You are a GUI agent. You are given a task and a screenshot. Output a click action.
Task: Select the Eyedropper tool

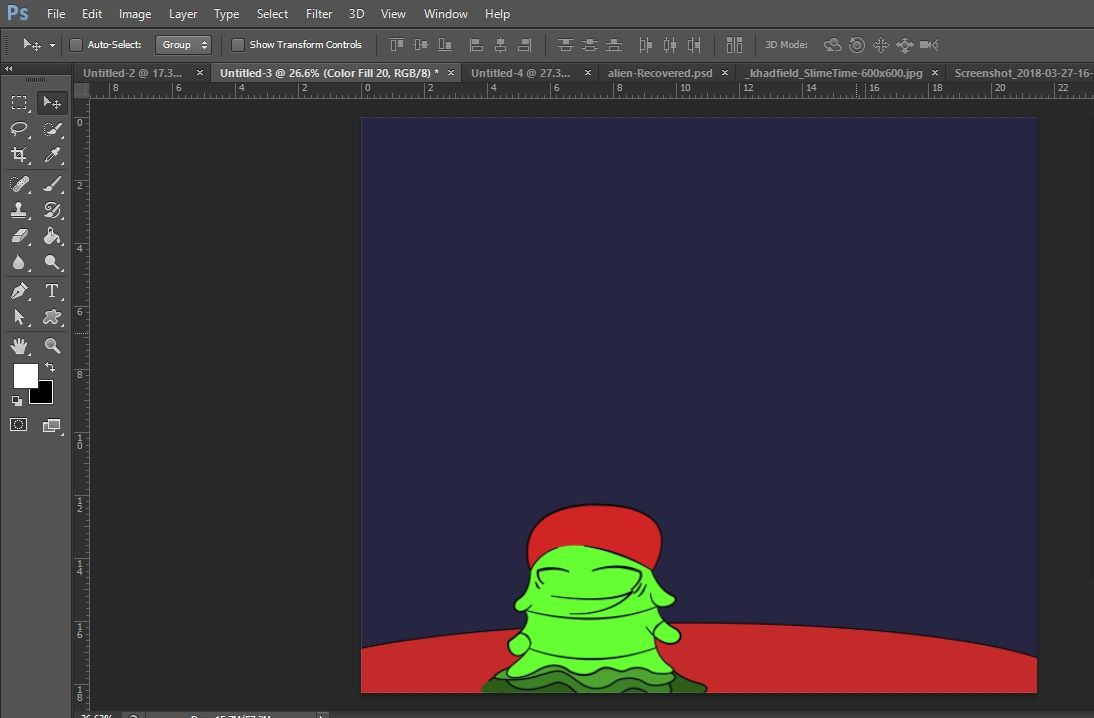(52, 155)
